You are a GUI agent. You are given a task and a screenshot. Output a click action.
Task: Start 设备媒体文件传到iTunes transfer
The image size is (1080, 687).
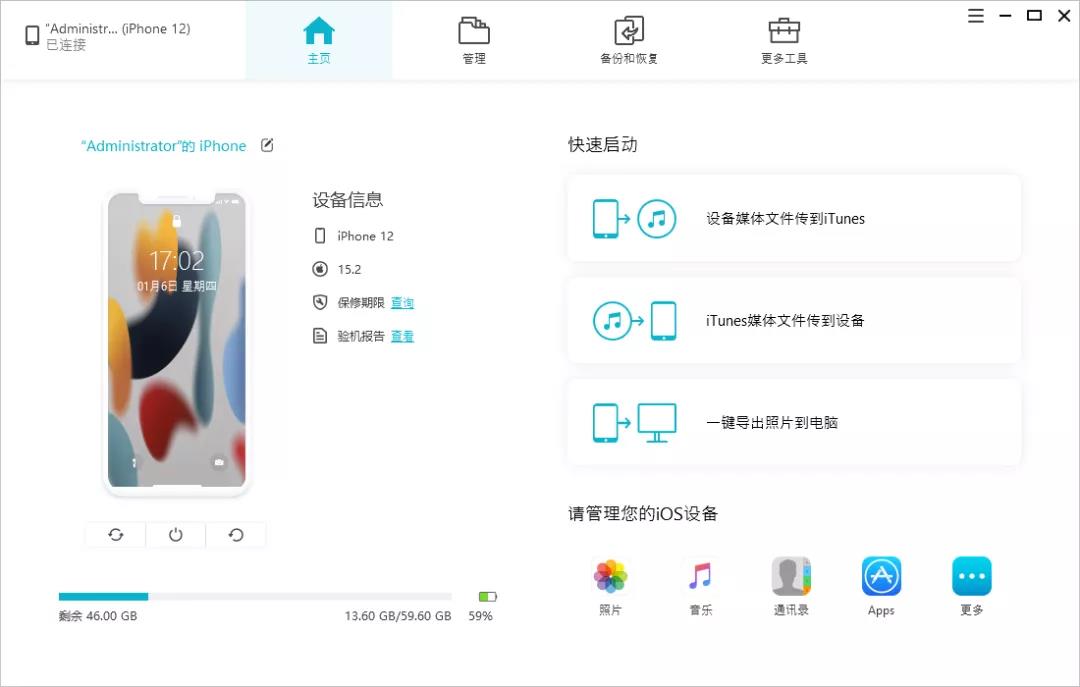793,218
